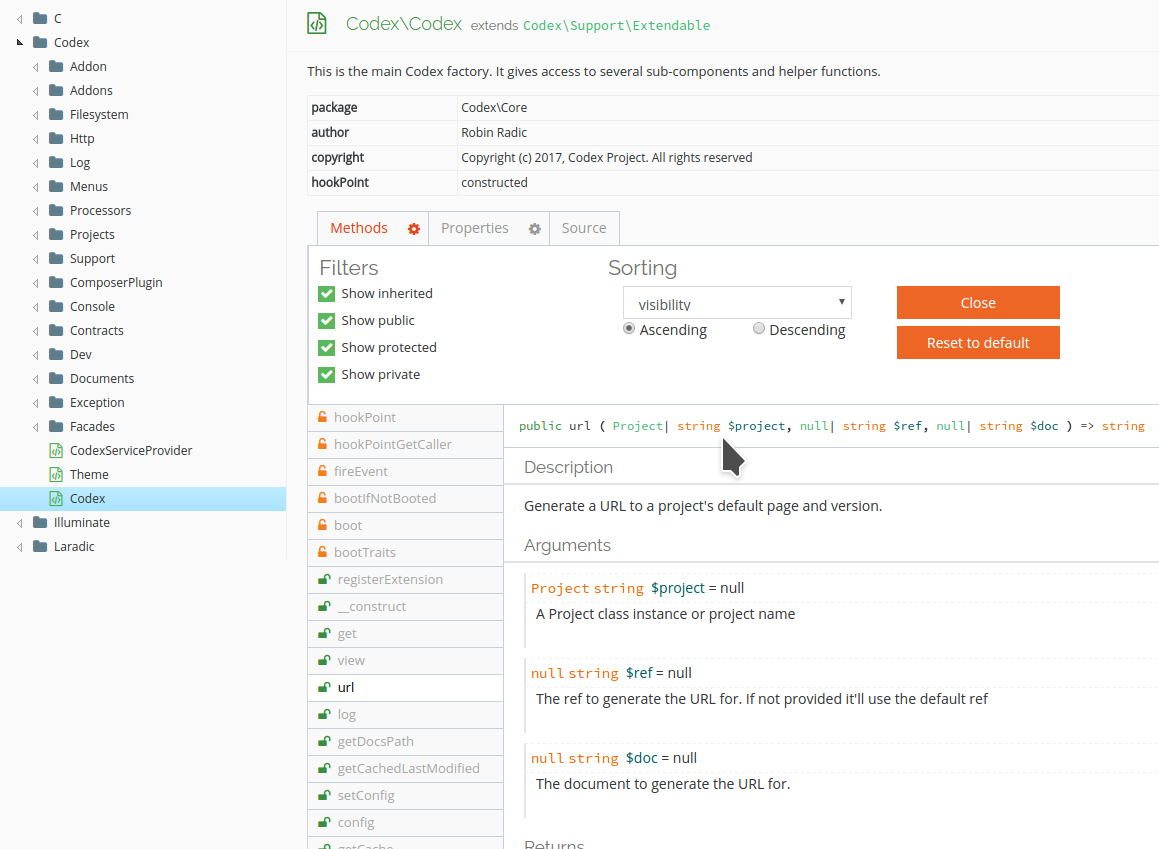Click the Project type link in signature
1159x849 pixels.
637,426
